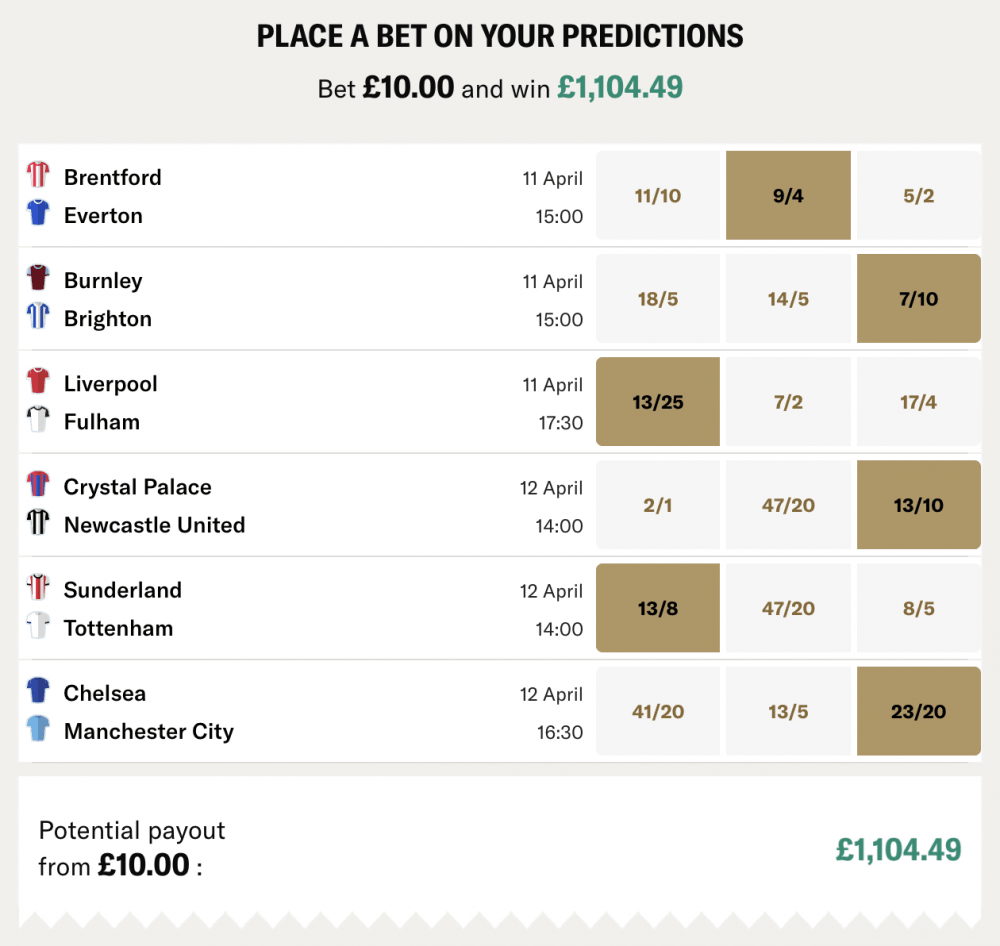Click the Tottenham club crest icon
The width and height of the screenshot is (1000, 946).
[39, 626]
